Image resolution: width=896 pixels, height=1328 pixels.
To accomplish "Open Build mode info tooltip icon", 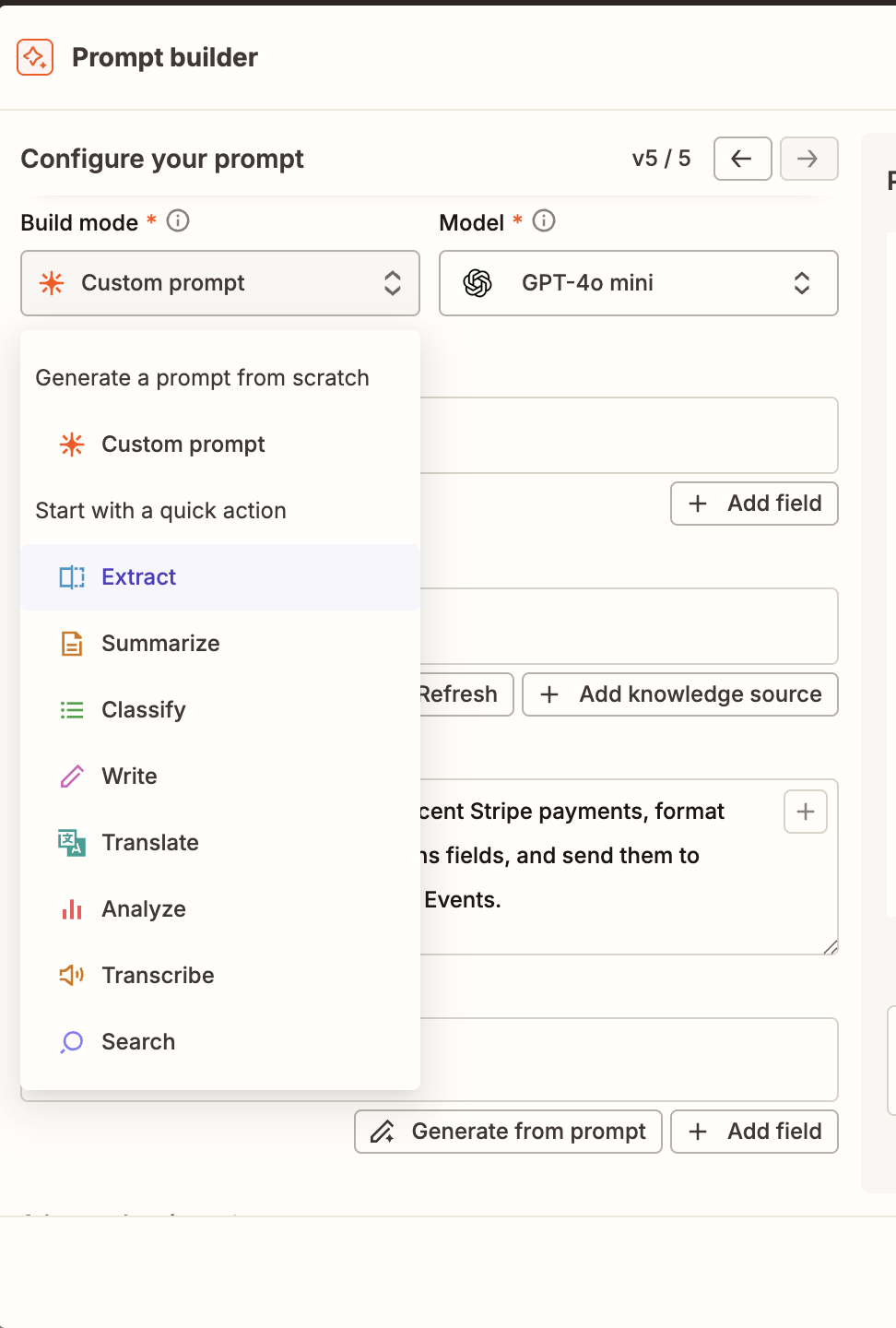I will coord(178,221).
